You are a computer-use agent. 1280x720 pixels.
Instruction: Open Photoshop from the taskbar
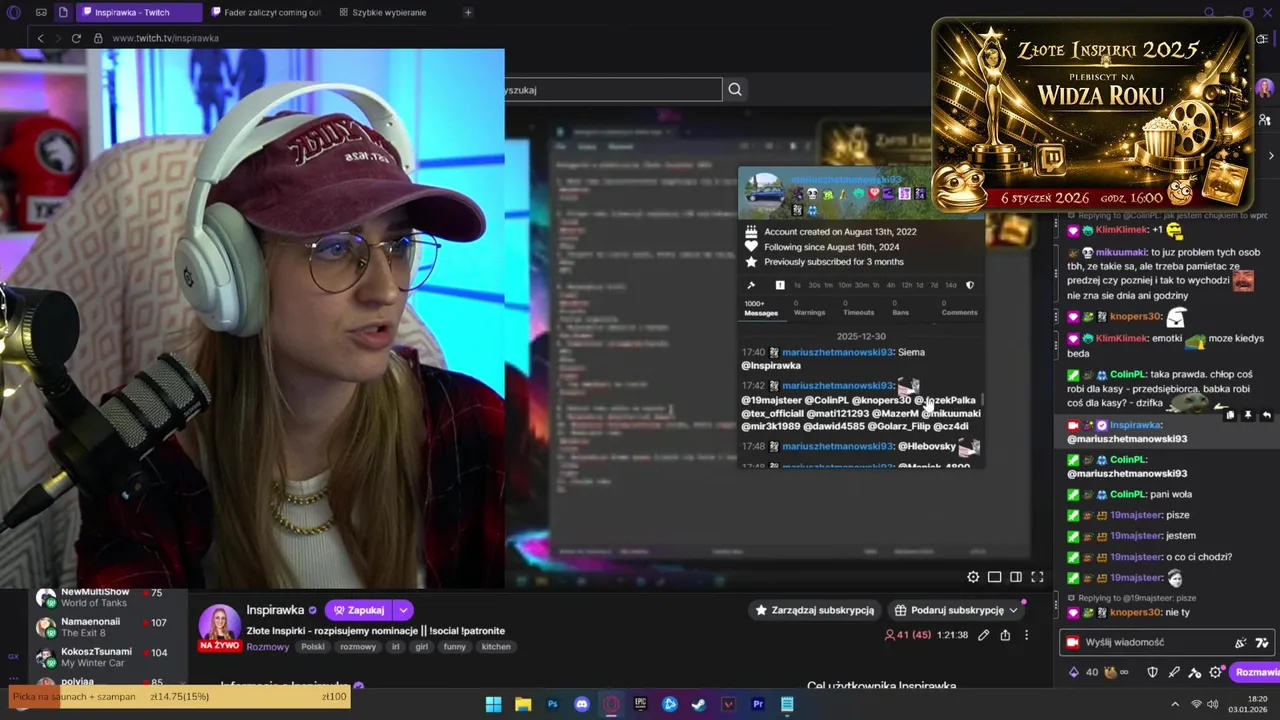[x=552, y=704]
